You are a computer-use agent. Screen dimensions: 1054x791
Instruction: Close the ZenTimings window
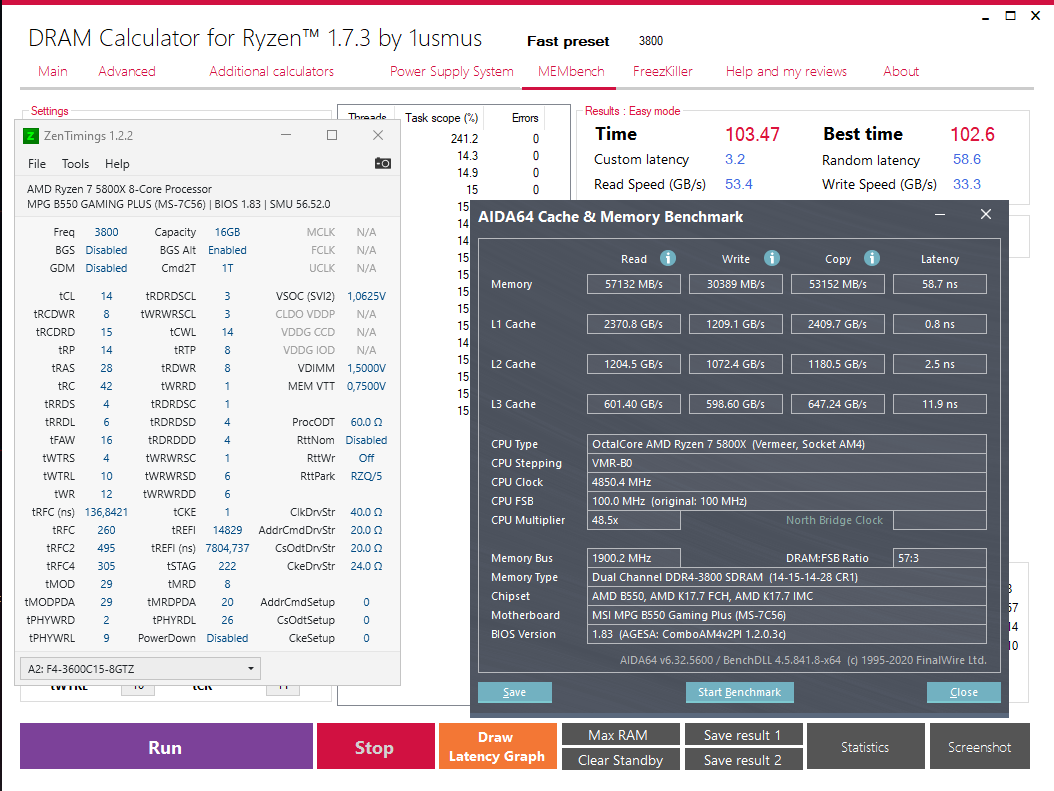378,135
